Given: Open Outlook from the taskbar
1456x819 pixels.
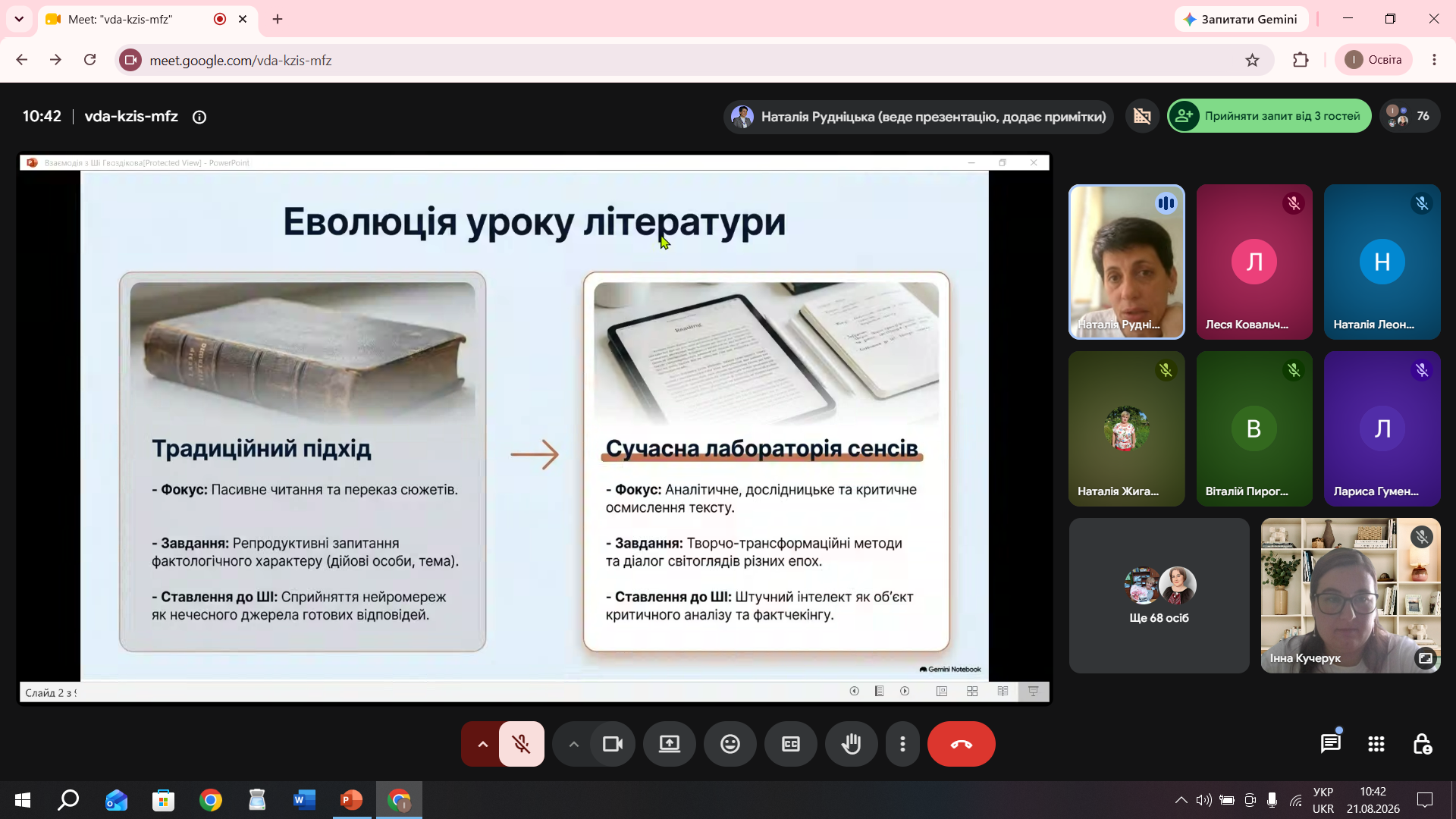Looking at the screenshot, I should click(x=116, y=800).
